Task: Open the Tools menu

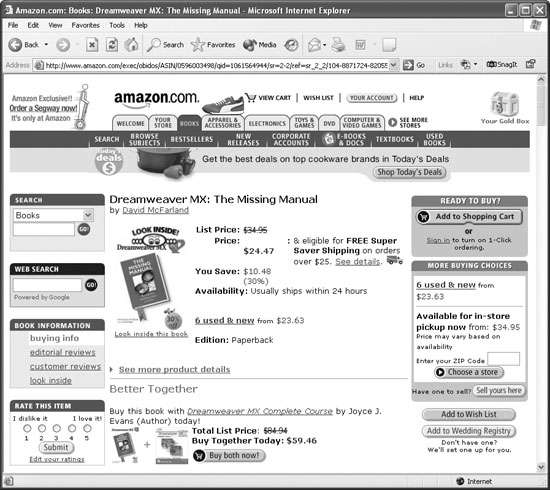Action: point(117,25)
